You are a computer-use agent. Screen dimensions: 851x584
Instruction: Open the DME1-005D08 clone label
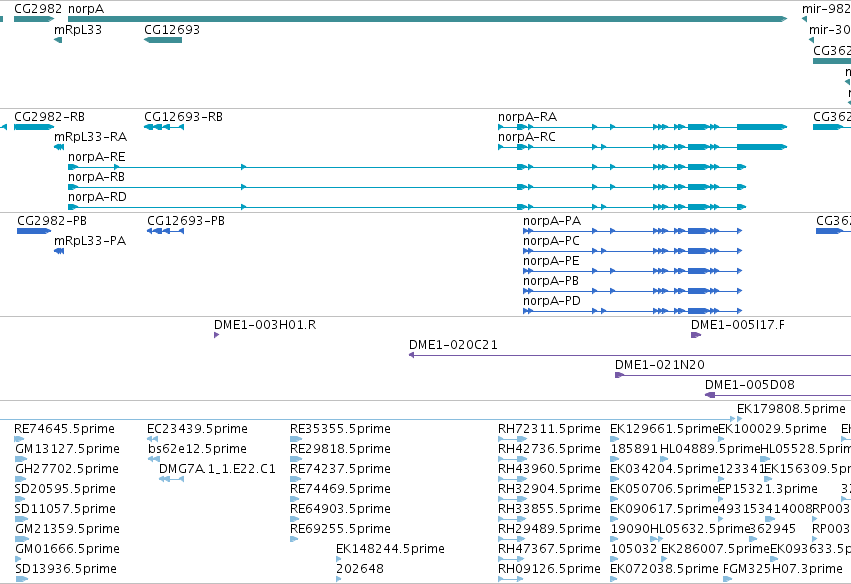pyautogui.click(x=750, y=385)
